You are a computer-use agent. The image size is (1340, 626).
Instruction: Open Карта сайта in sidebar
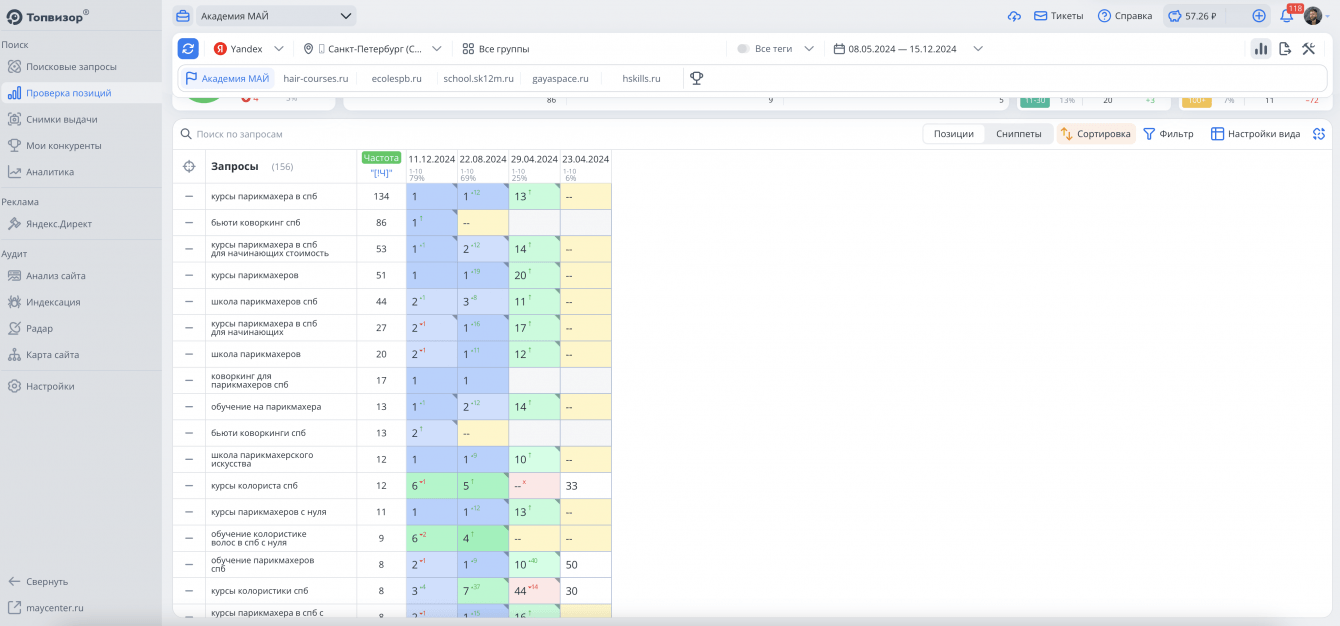[x=80, y=354]
